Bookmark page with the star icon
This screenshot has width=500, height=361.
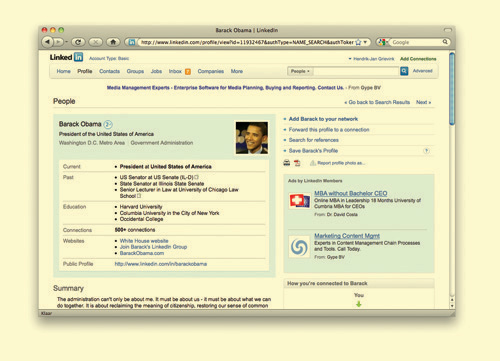(x=358, y=42)
